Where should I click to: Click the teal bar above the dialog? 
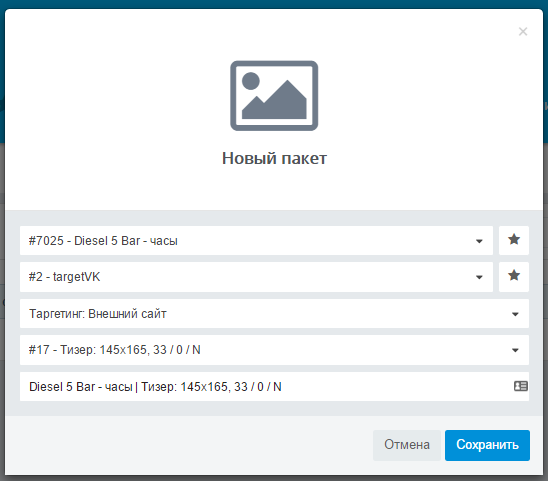(x=274, y=4)
